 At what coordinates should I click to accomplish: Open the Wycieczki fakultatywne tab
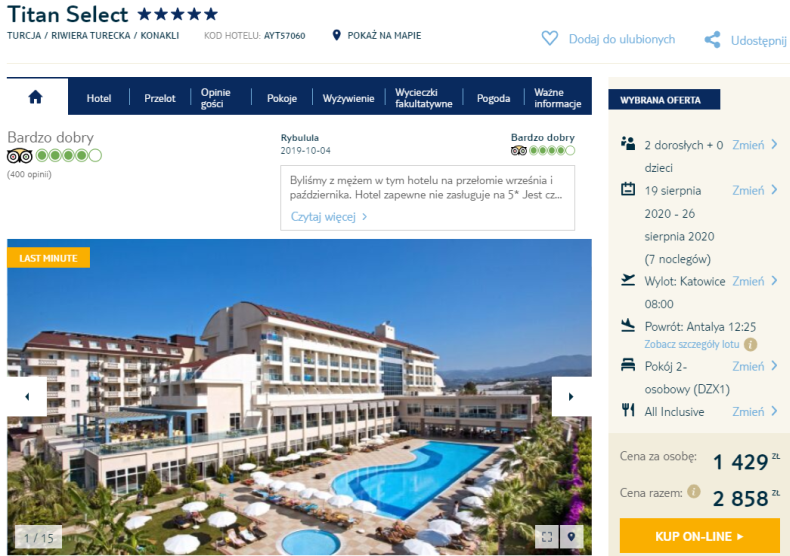pos(423,98)
